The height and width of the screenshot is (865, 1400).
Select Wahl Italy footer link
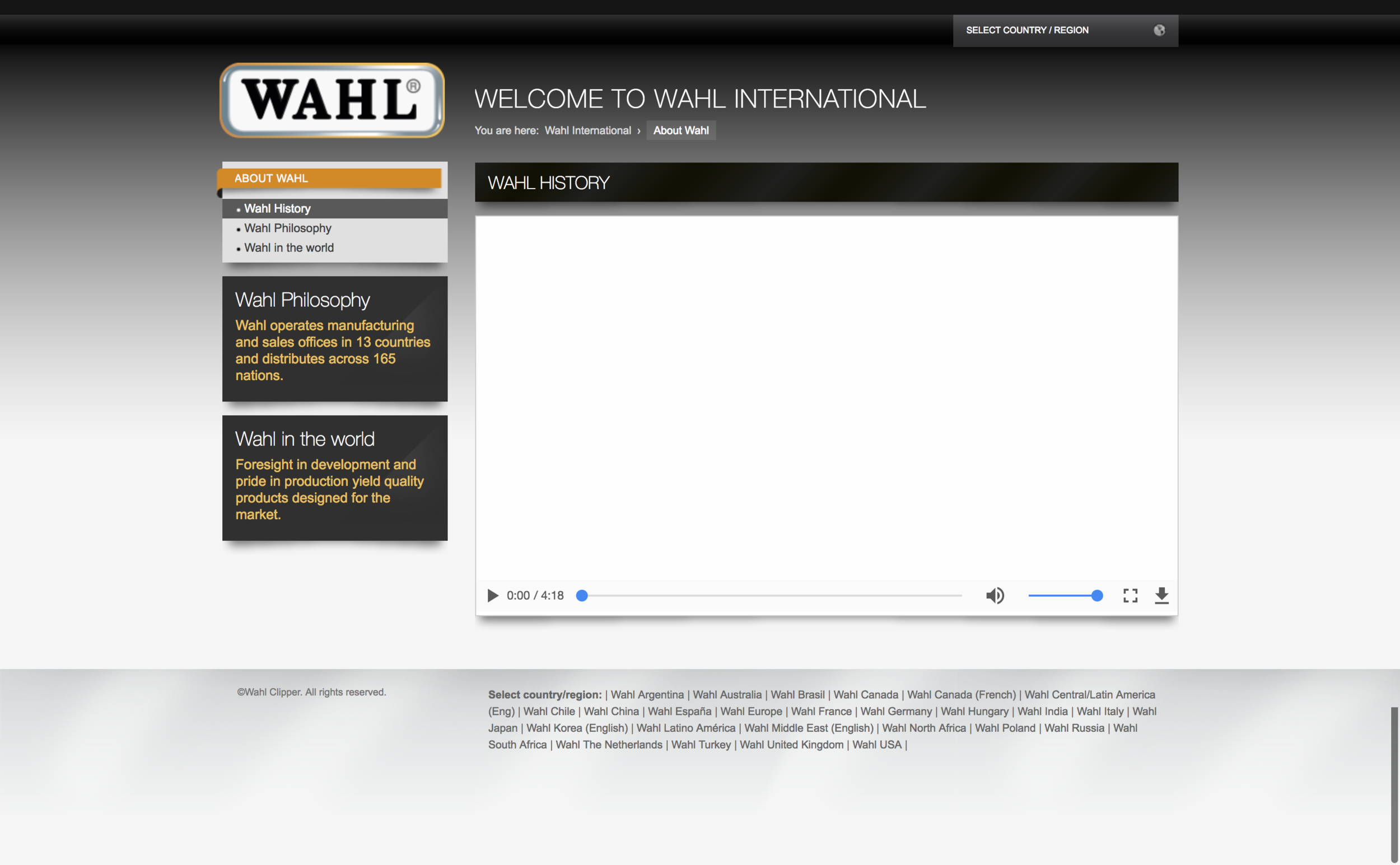click(x=1100, y=711)
